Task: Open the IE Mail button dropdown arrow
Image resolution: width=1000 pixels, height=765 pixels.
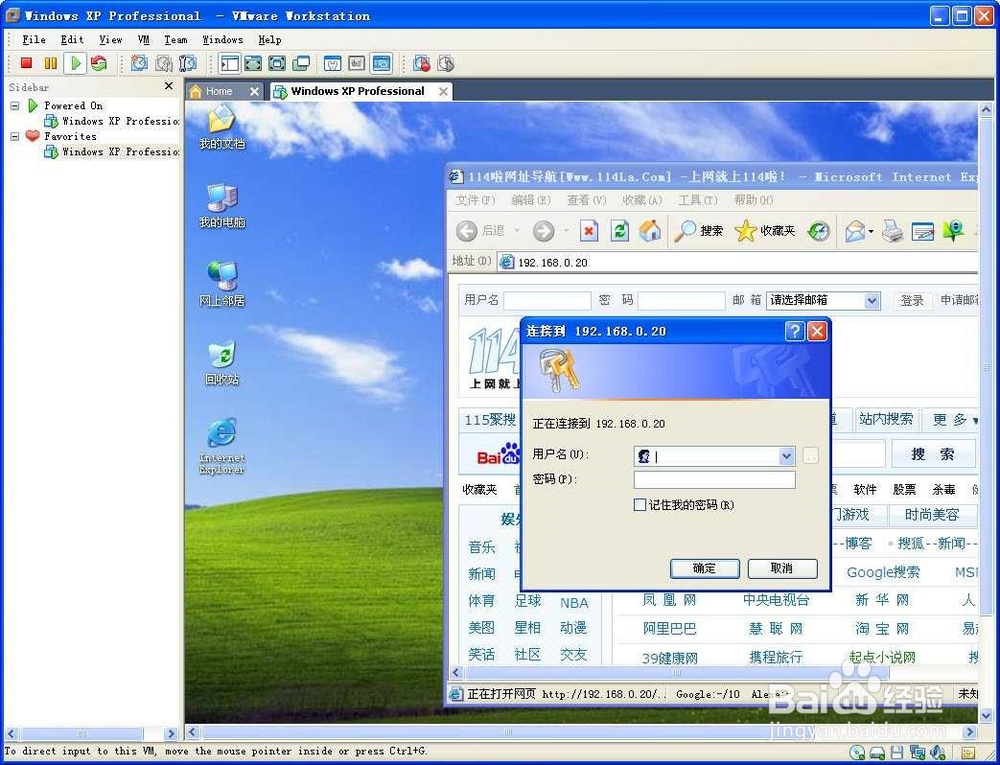Action: tap(871, 232)
